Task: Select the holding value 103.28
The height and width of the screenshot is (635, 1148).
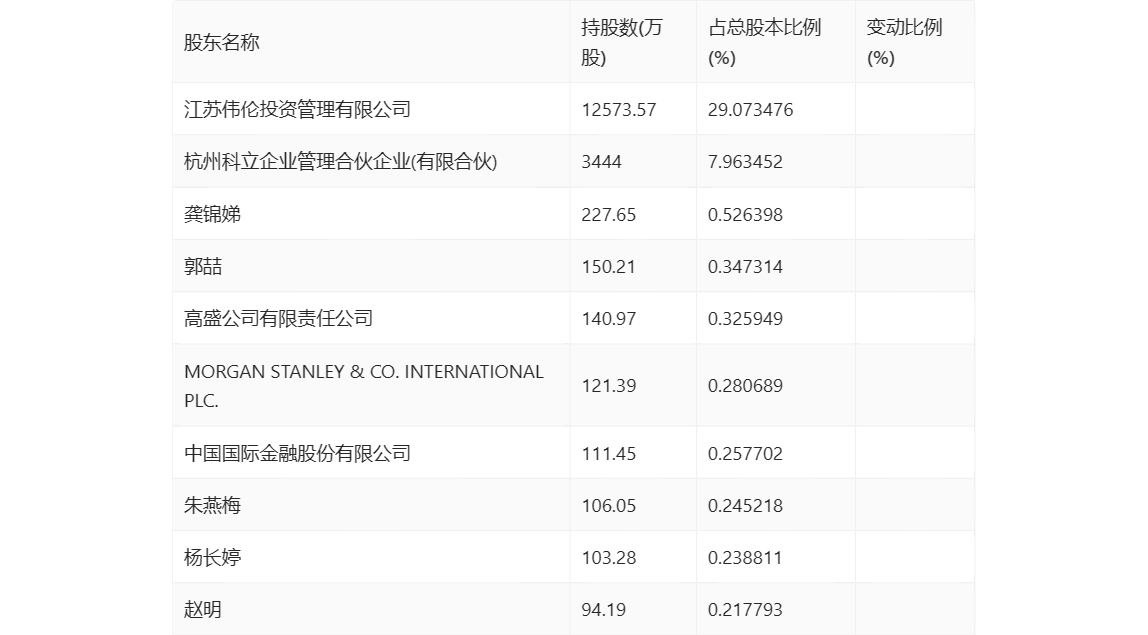Action: (x=608, y=557)
